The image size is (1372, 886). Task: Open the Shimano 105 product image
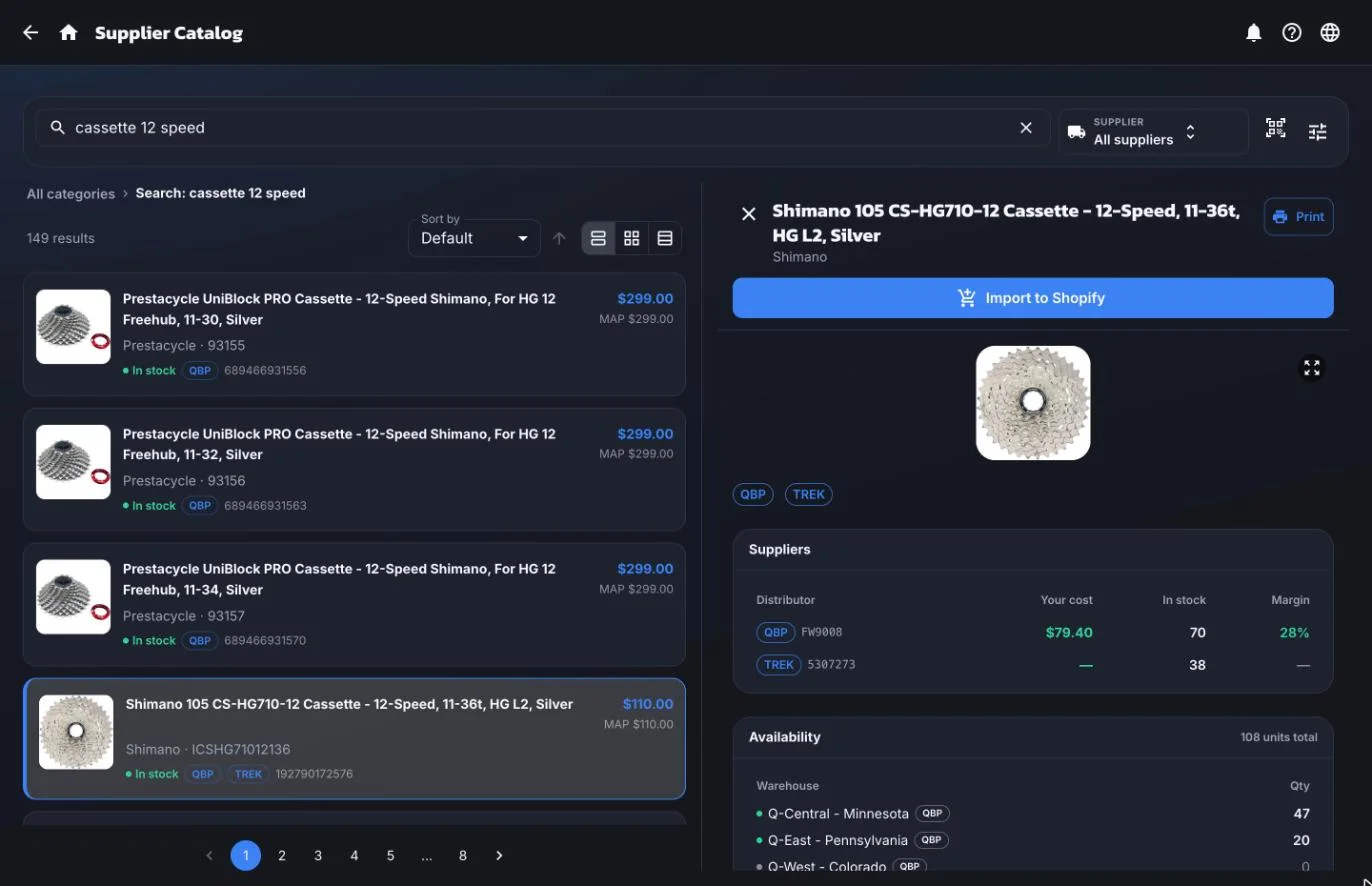[1033, 403]
